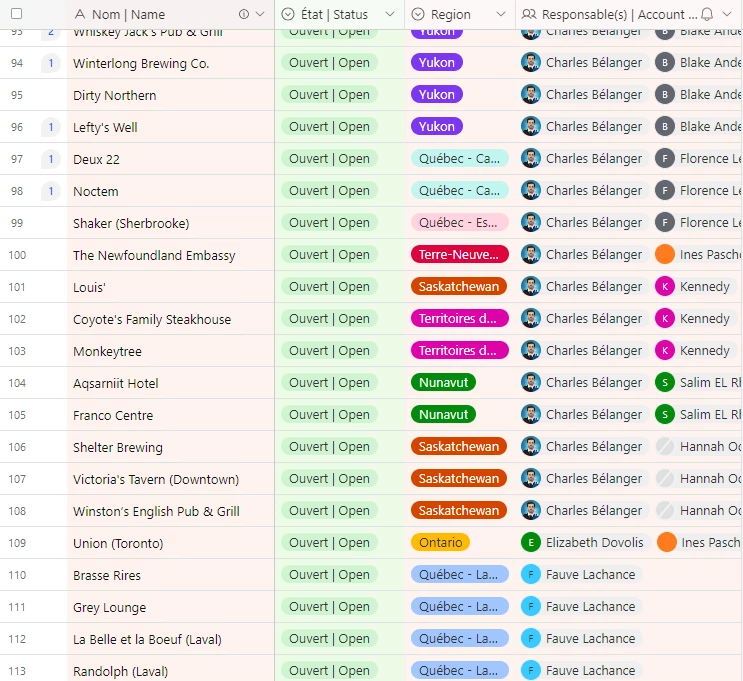Image resolution: width=743 pixels, height=681 pixels.
Task: Select the Union (Toronto) name cell
Action: tap(171, 543)
